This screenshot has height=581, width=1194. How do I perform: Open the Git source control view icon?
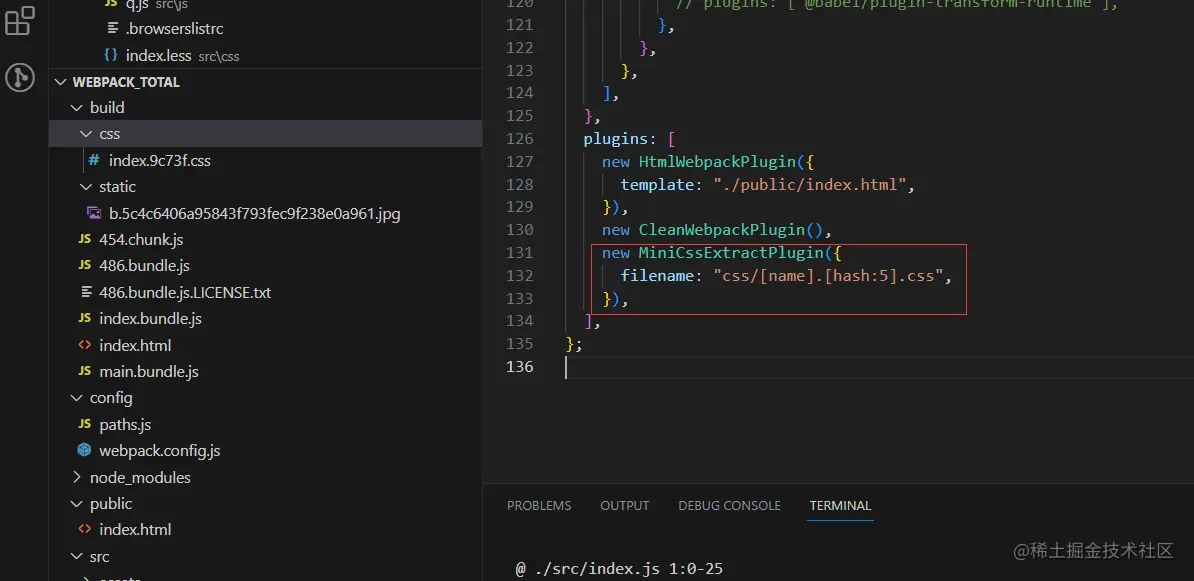(20, 77)
